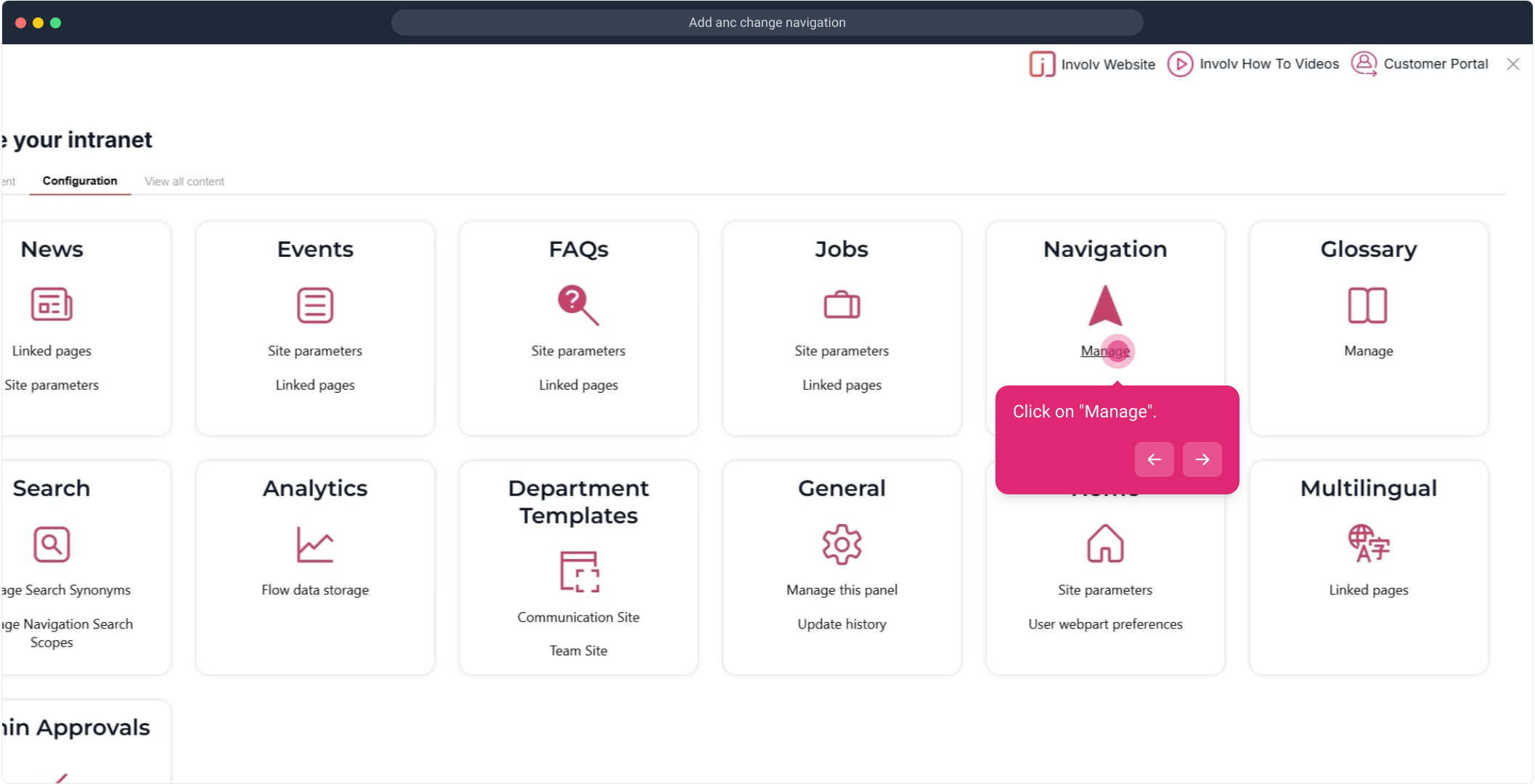Open User webpart preferences link

(1105, 624)
